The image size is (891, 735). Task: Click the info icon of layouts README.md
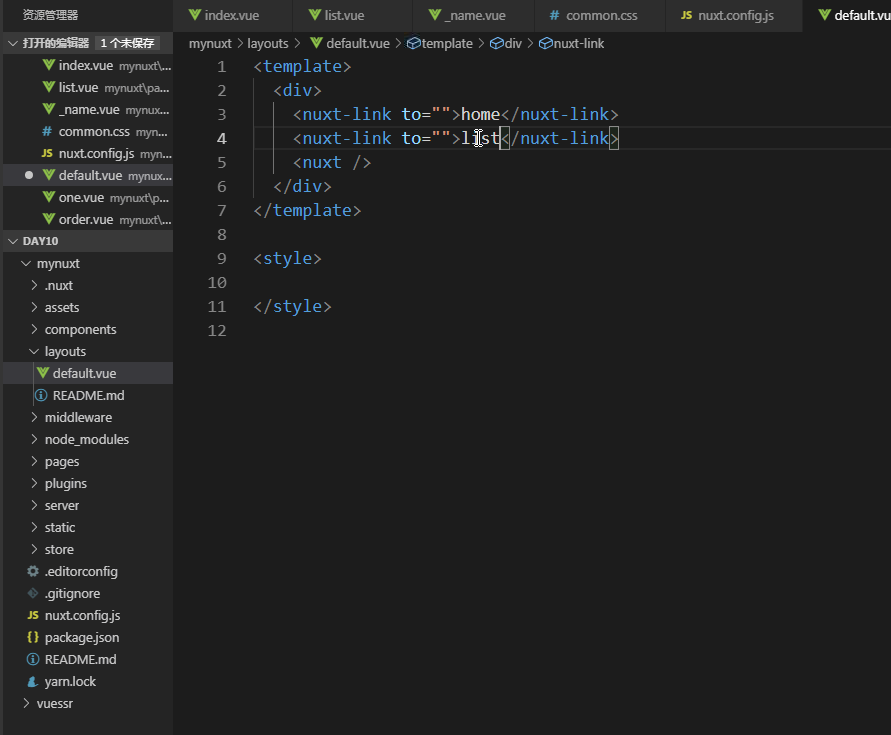pos(41,395)
